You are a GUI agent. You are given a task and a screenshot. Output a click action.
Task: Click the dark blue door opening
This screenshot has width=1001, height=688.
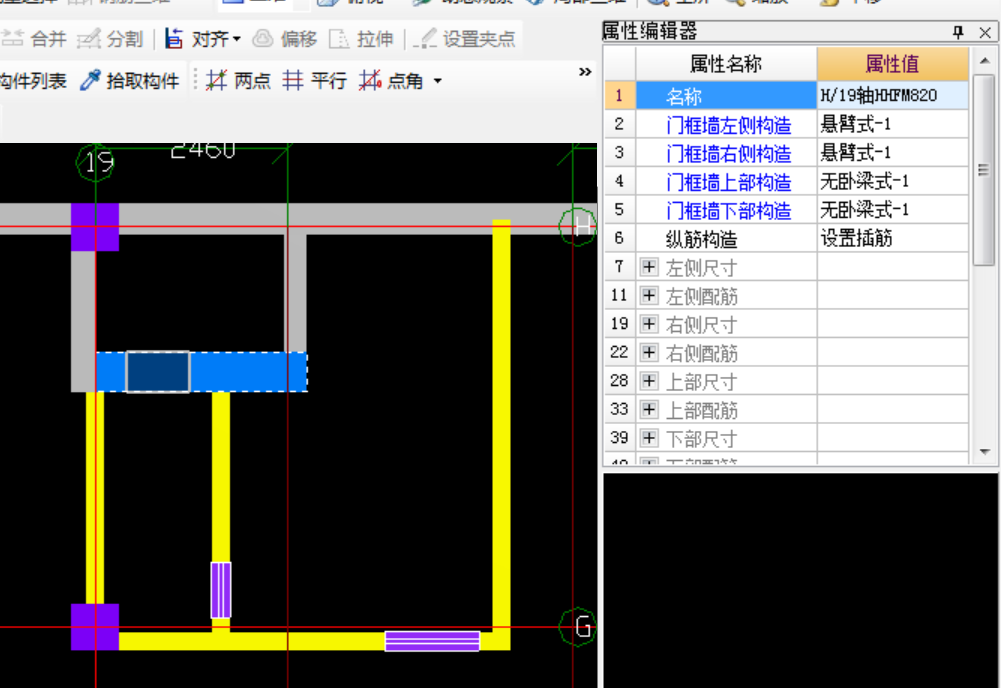click(158, 371)
